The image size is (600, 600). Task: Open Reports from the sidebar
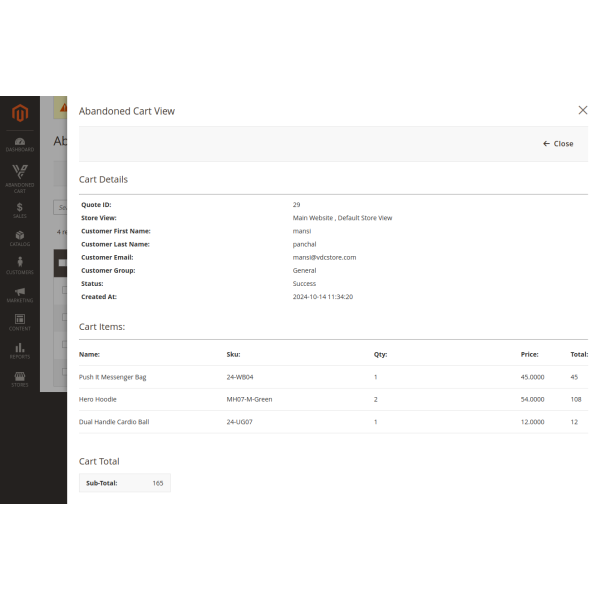click(x=20, y=350)
